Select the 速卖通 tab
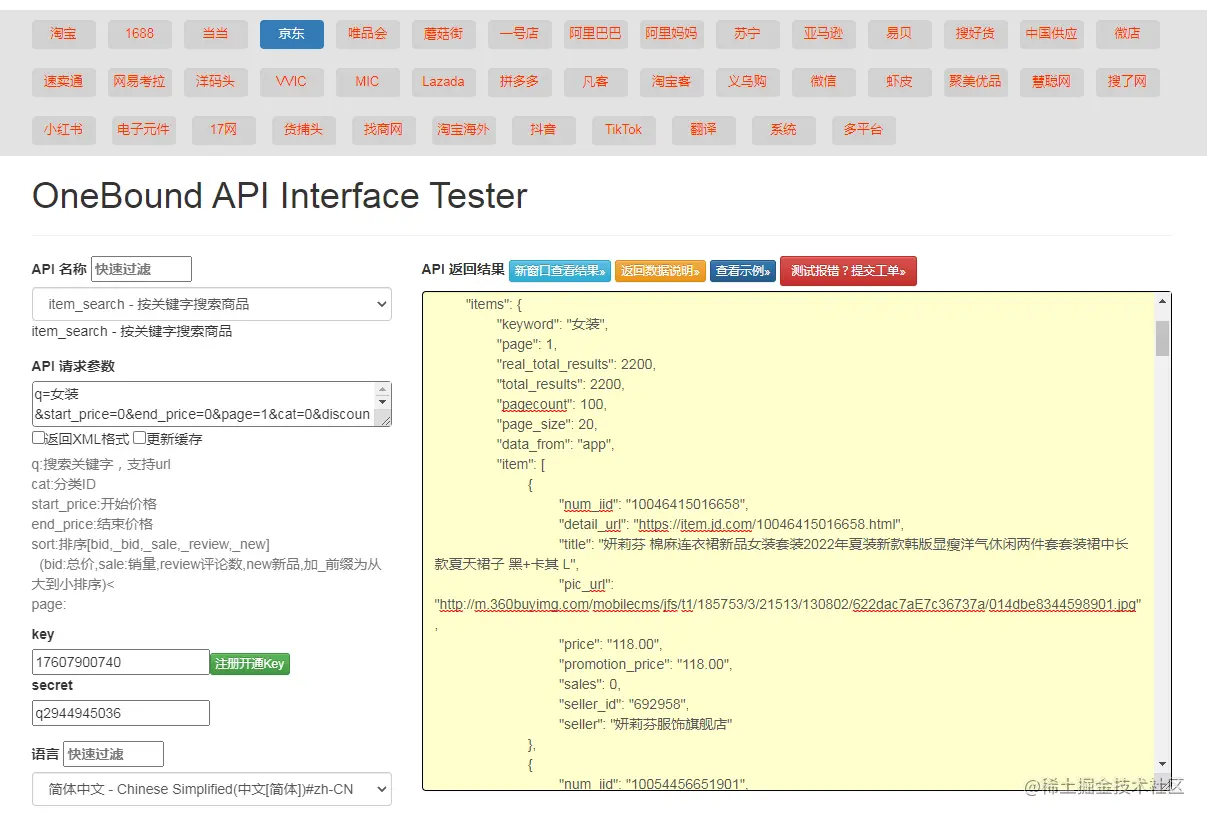Viewport: 1207px width, 819px height. [x=63, y=82]
